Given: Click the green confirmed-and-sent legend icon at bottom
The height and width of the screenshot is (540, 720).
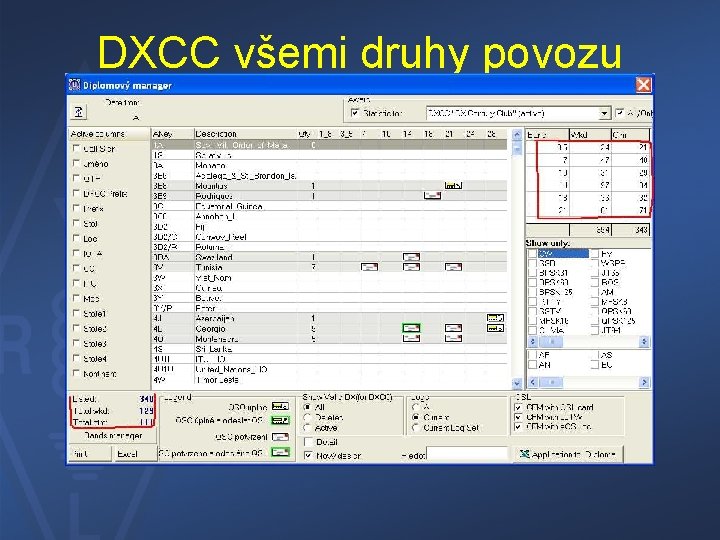Looking at the screenshot, I should tap(280, 453).
